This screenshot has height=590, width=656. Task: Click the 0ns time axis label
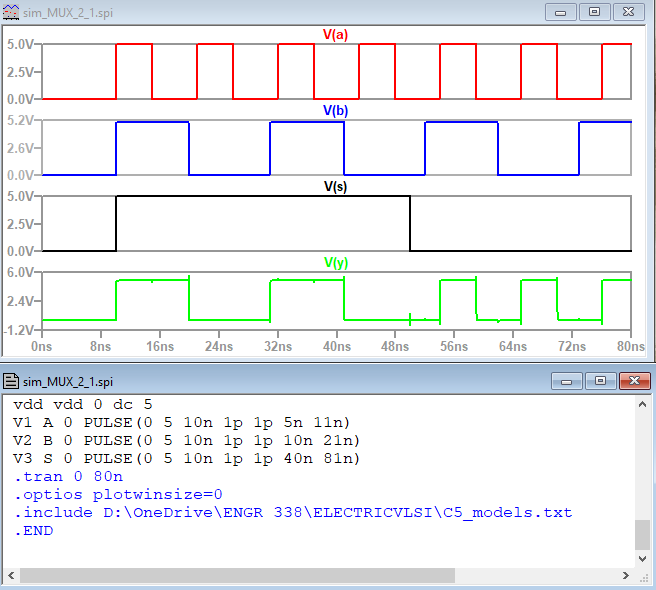pyautogui.click(x=41, y=346)
